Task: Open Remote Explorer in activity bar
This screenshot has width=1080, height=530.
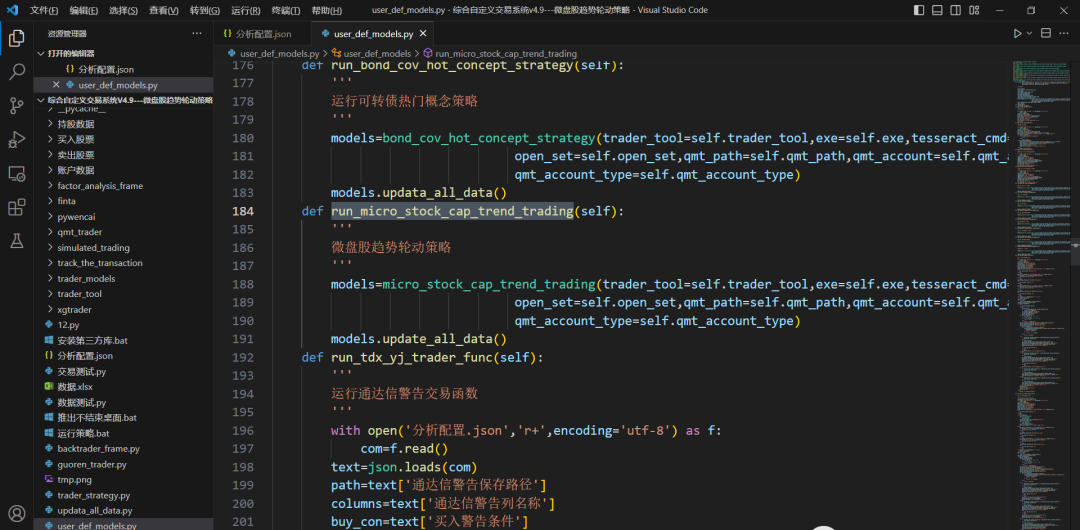Action: point(17,173)
